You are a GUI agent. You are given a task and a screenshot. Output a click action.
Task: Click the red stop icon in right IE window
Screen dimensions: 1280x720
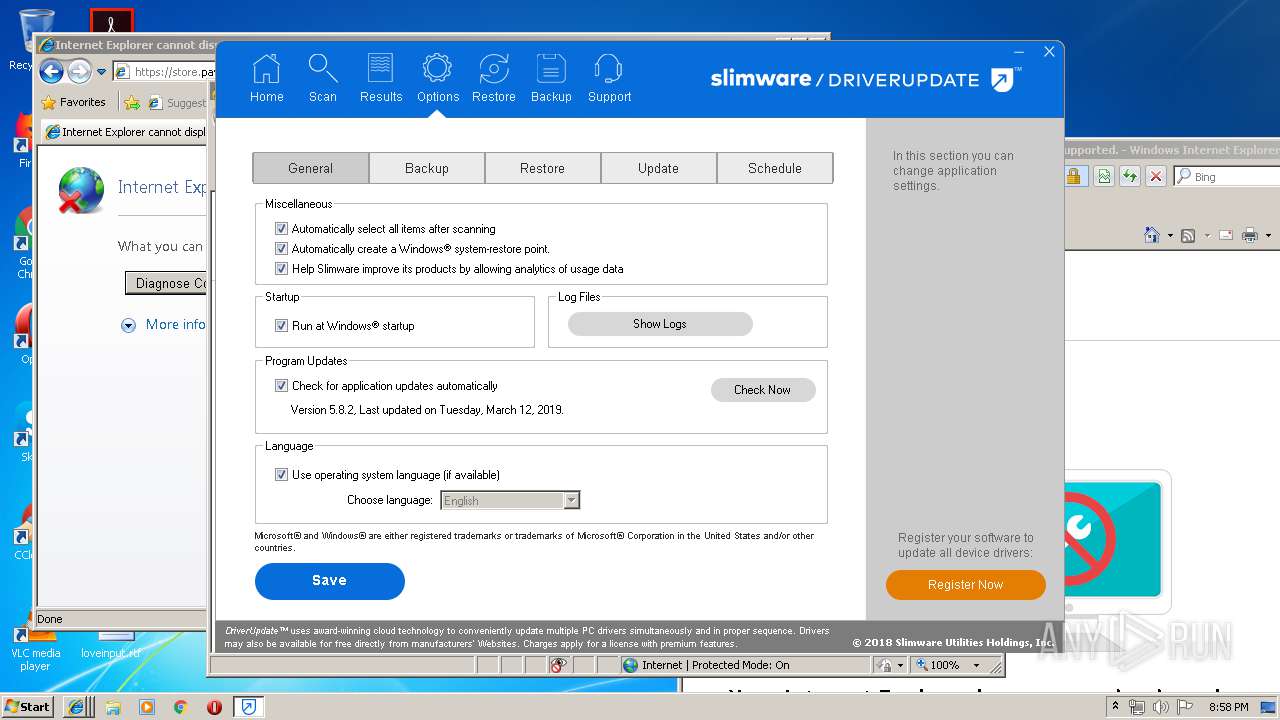point(1156,176)
